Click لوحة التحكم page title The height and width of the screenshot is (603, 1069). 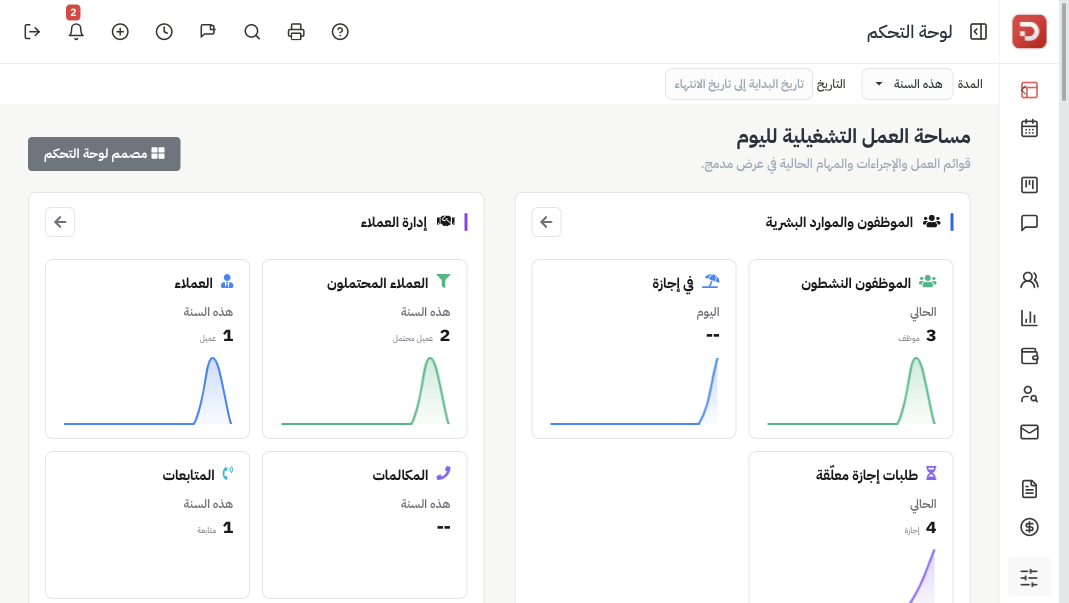909,32
